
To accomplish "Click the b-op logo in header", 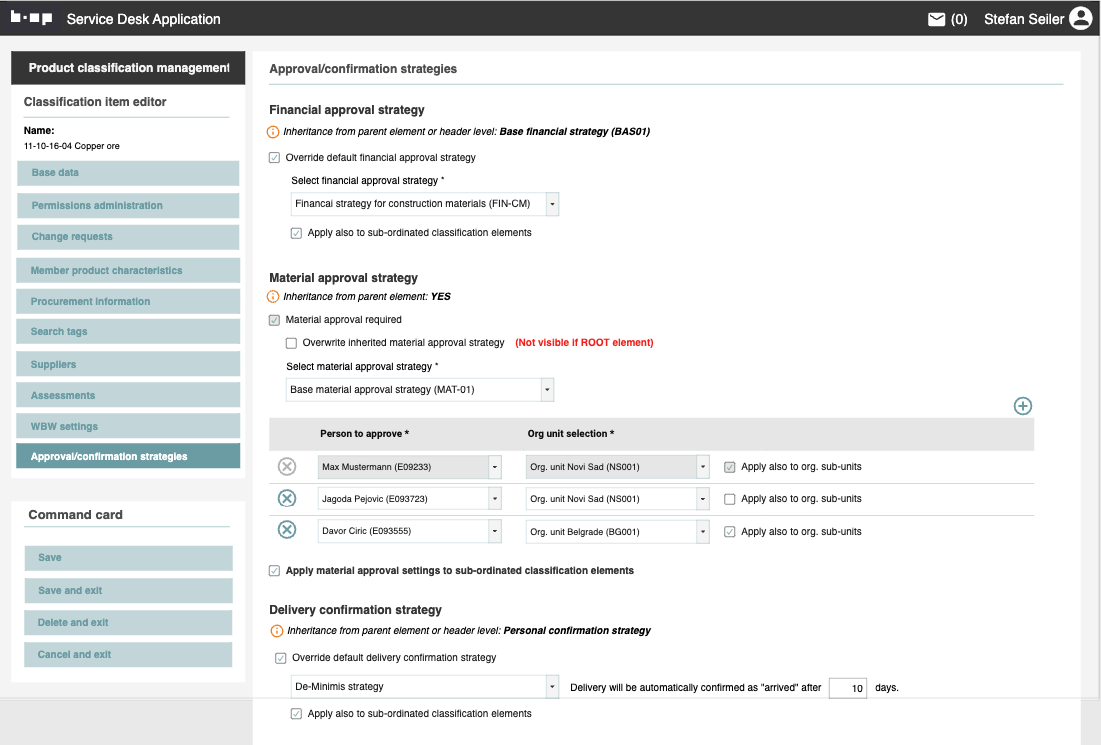I will click(x=31, y=18).
